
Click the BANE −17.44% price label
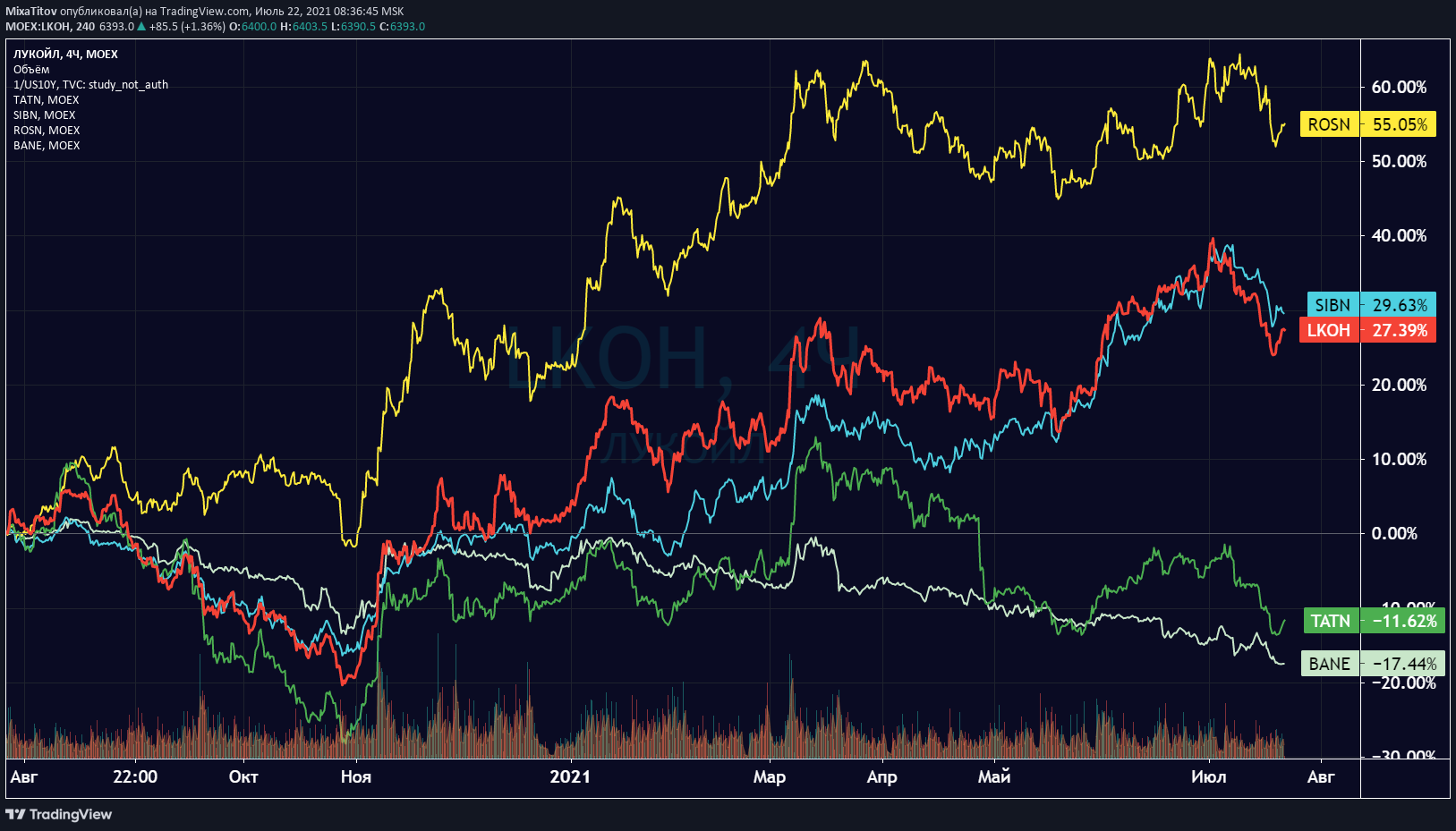click(1373, 664)
